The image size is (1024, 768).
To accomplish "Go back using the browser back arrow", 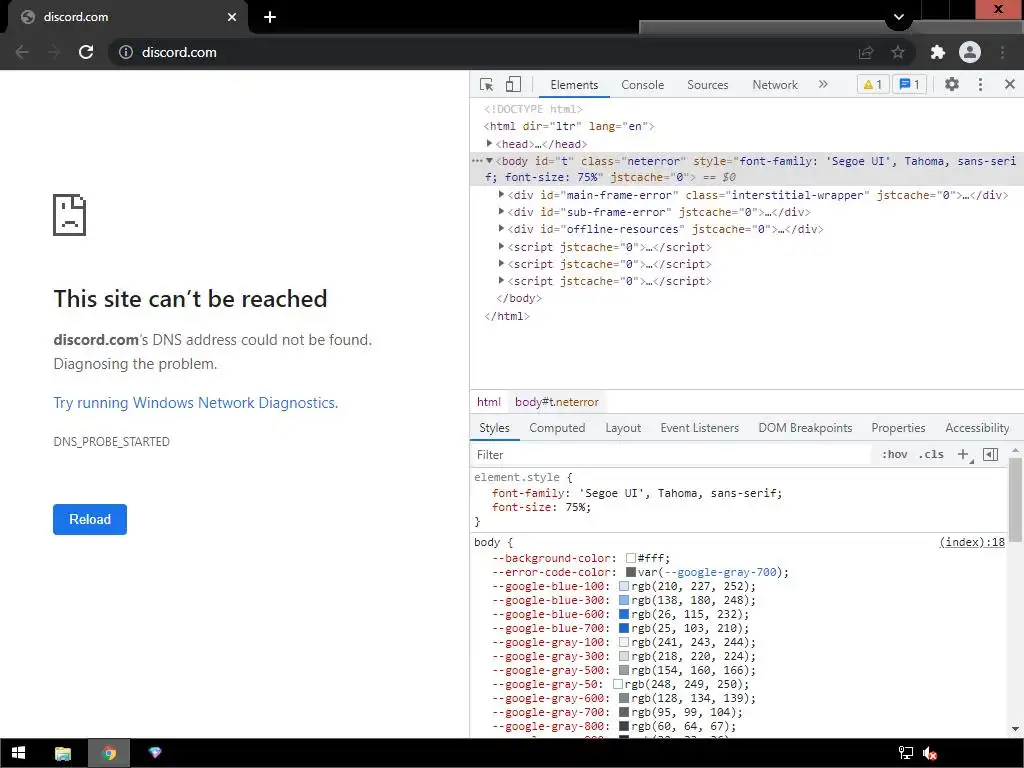I will [22, 52].
